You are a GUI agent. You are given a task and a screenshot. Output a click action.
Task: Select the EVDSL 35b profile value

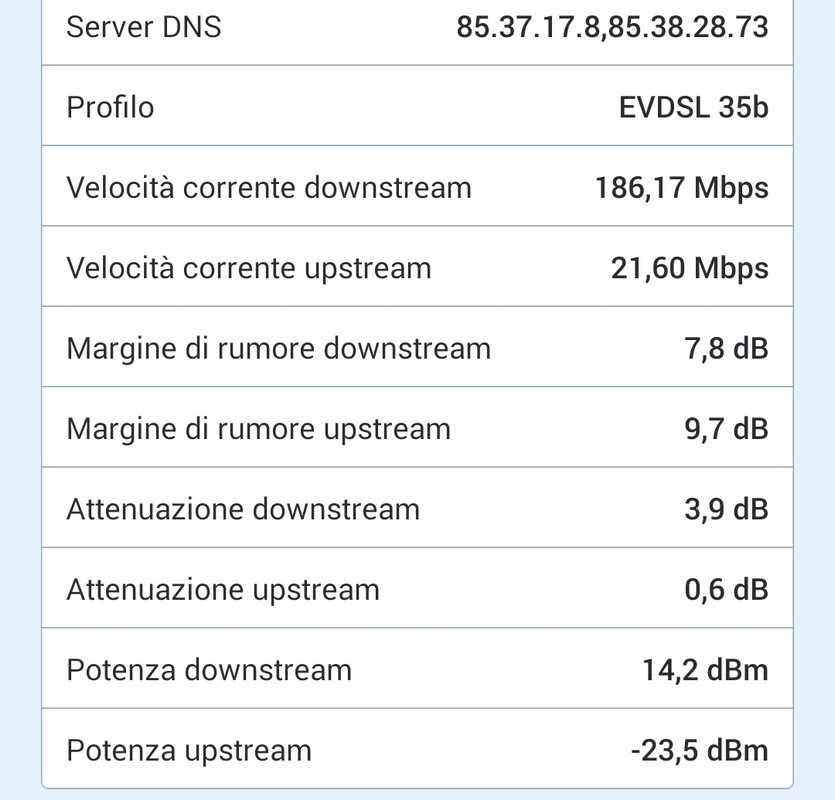(x=694, y=107)
